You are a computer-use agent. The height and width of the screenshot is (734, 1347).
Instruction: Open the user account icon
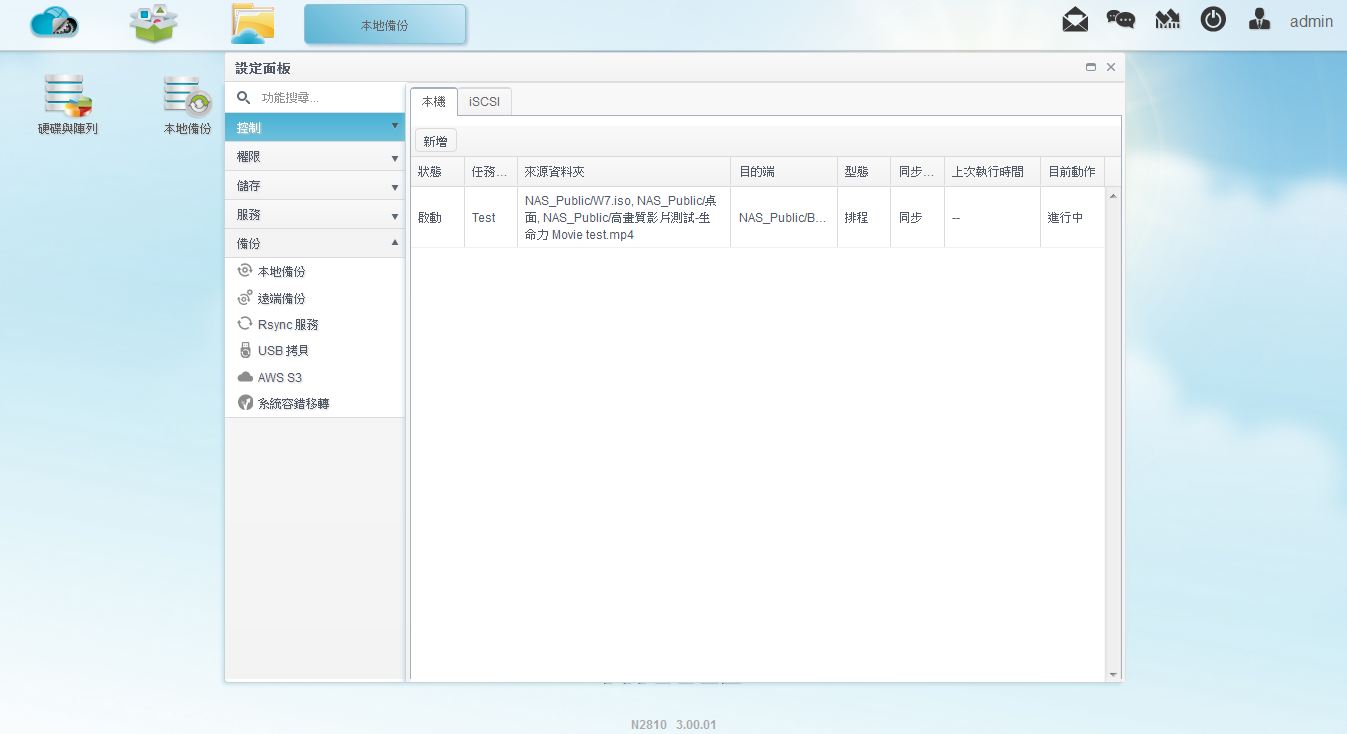tap(1260, 19)
